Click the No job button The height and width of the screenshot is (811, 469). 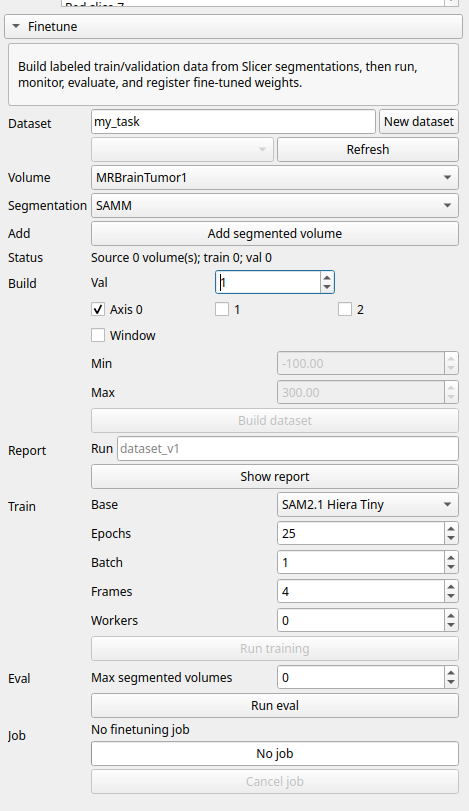[x=275, y=754]
